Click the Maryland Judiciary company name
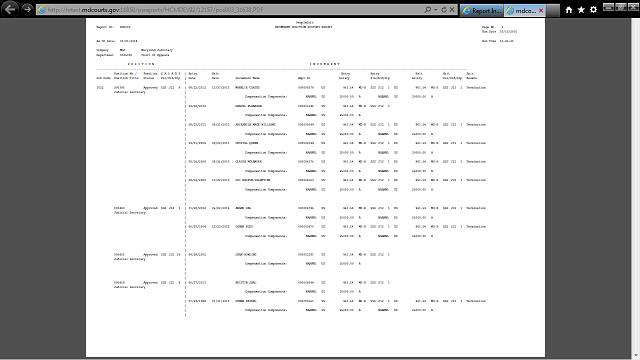 [157, 50]
